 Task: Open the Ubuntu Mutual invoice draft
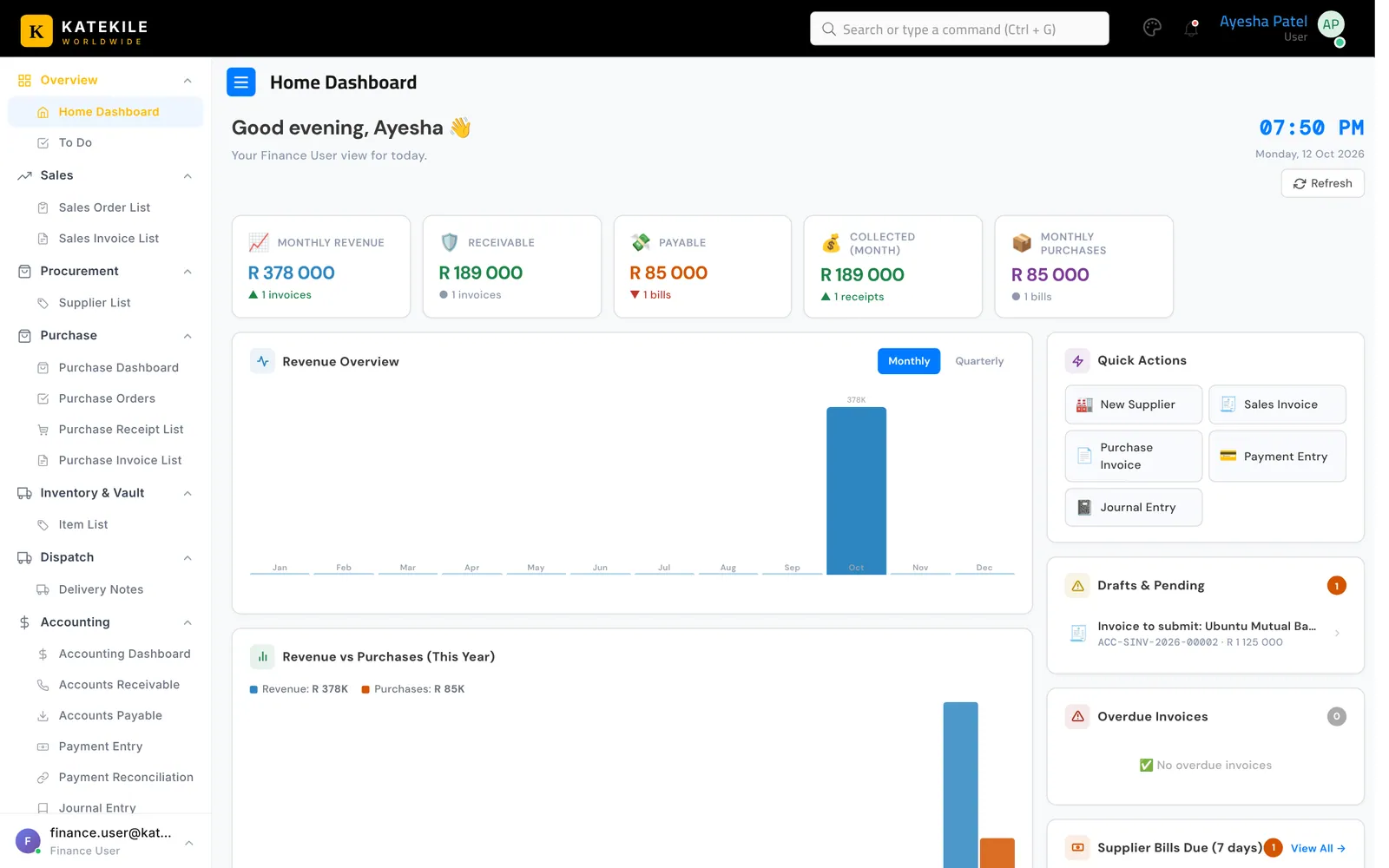[1205, 634]
